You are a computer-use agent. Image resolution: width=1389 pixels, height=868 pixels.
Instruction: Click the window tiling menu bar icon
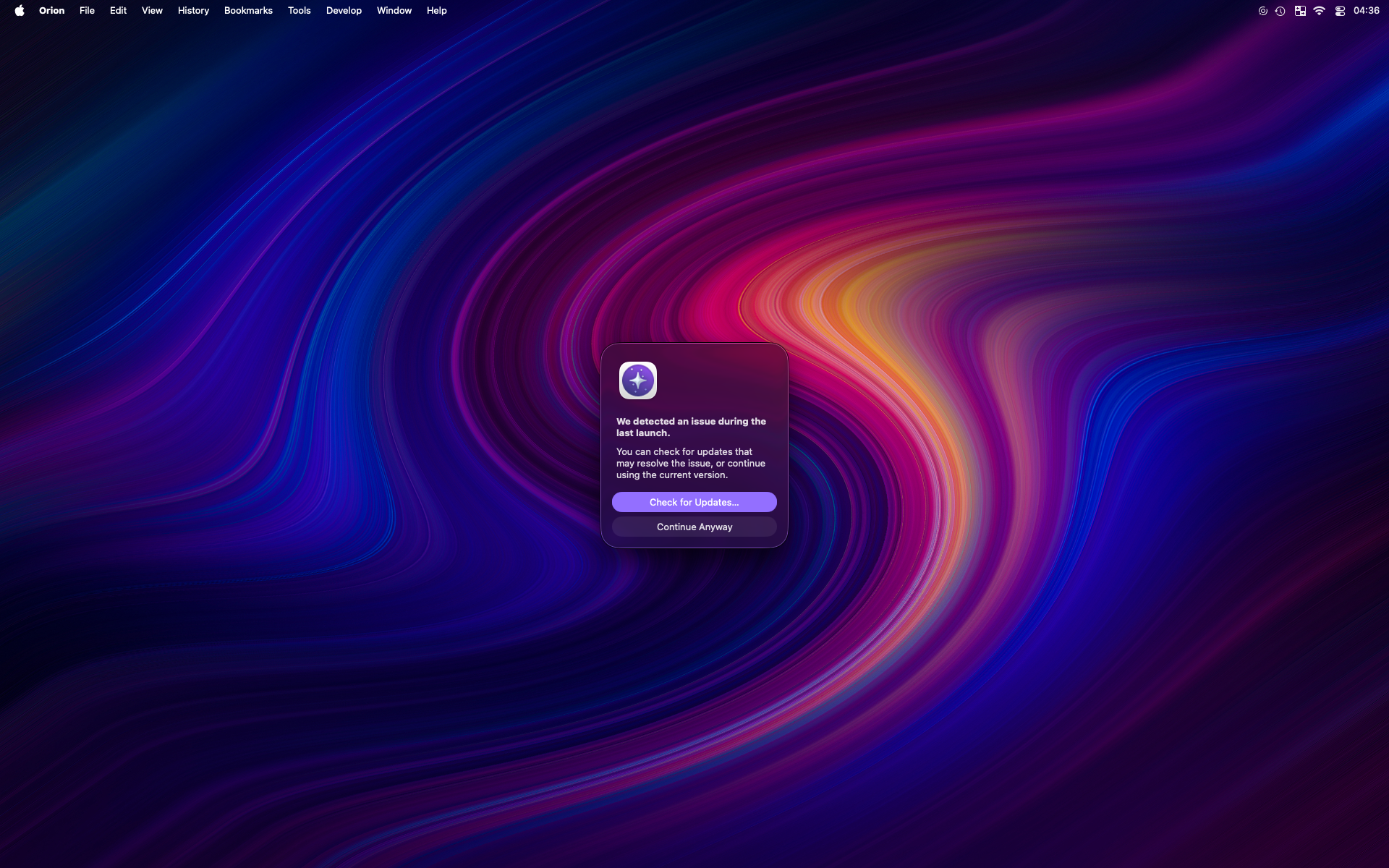tap(1300, 10)
